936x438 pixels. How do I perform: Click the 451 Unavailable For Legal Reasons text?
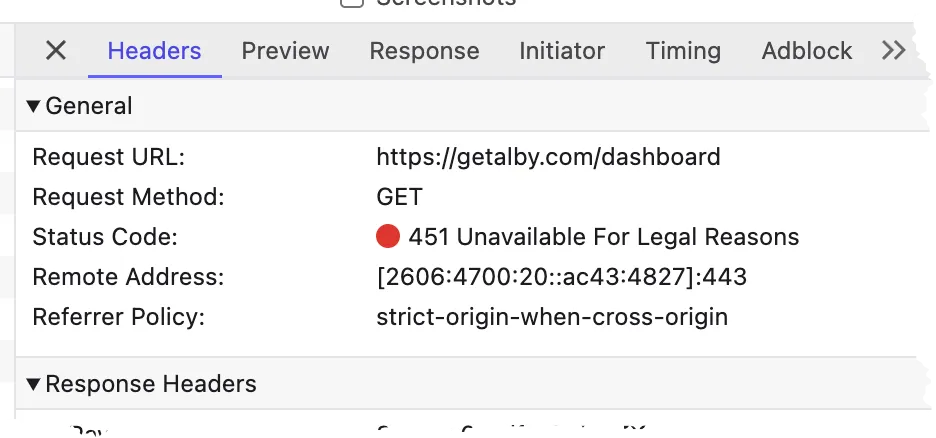[604, 237]
